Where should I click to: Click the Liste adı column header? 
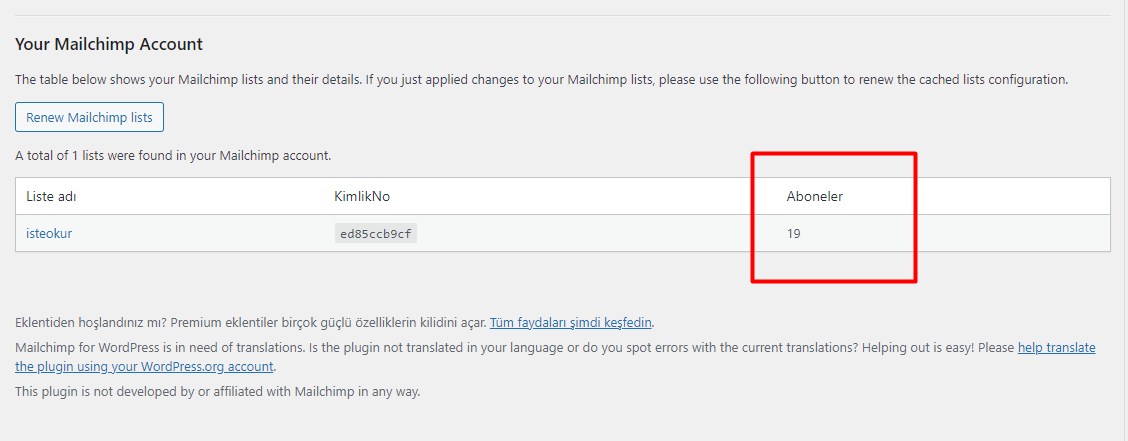(x=51, y=196)
